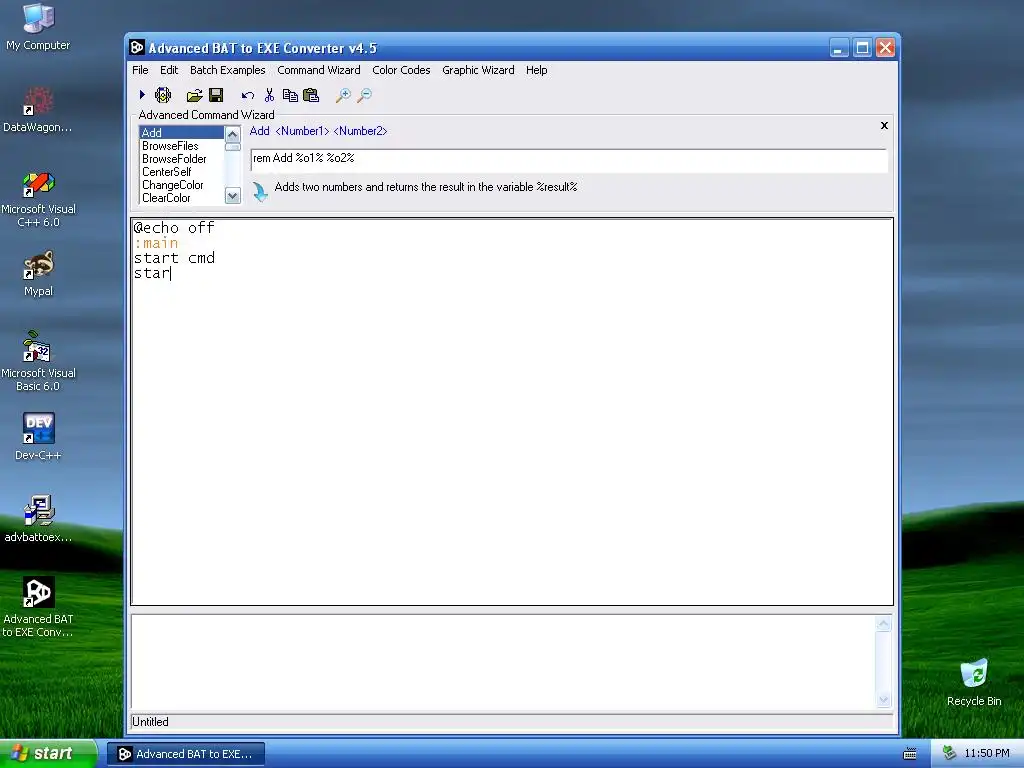Open the Batch Examples menu

pos(228,70)
